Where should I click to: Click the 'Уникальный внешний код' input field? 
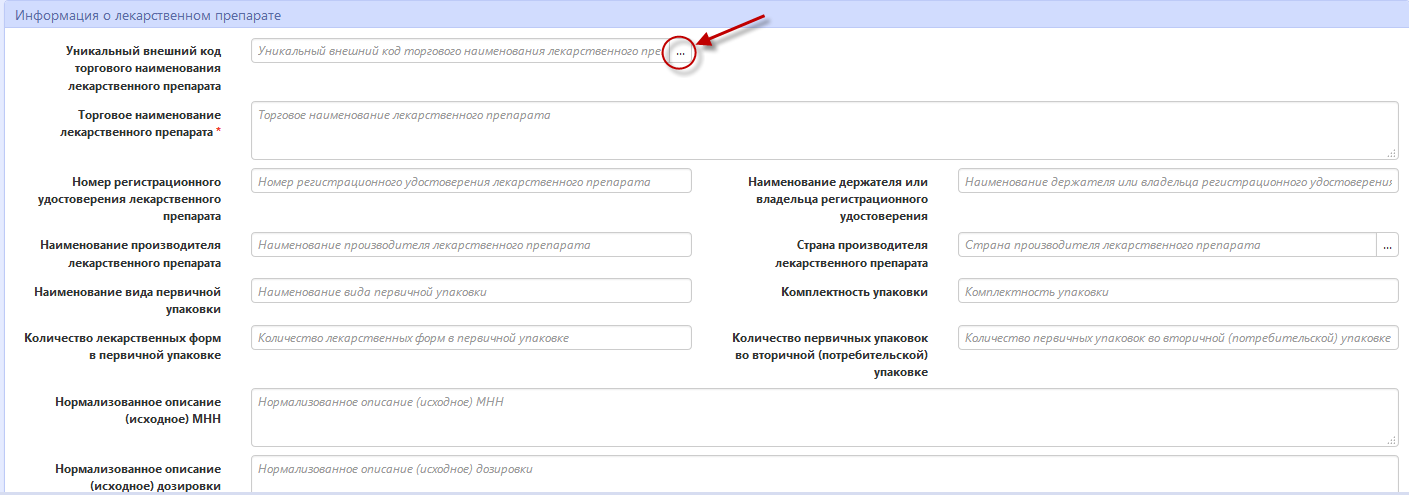pos(460,51)
